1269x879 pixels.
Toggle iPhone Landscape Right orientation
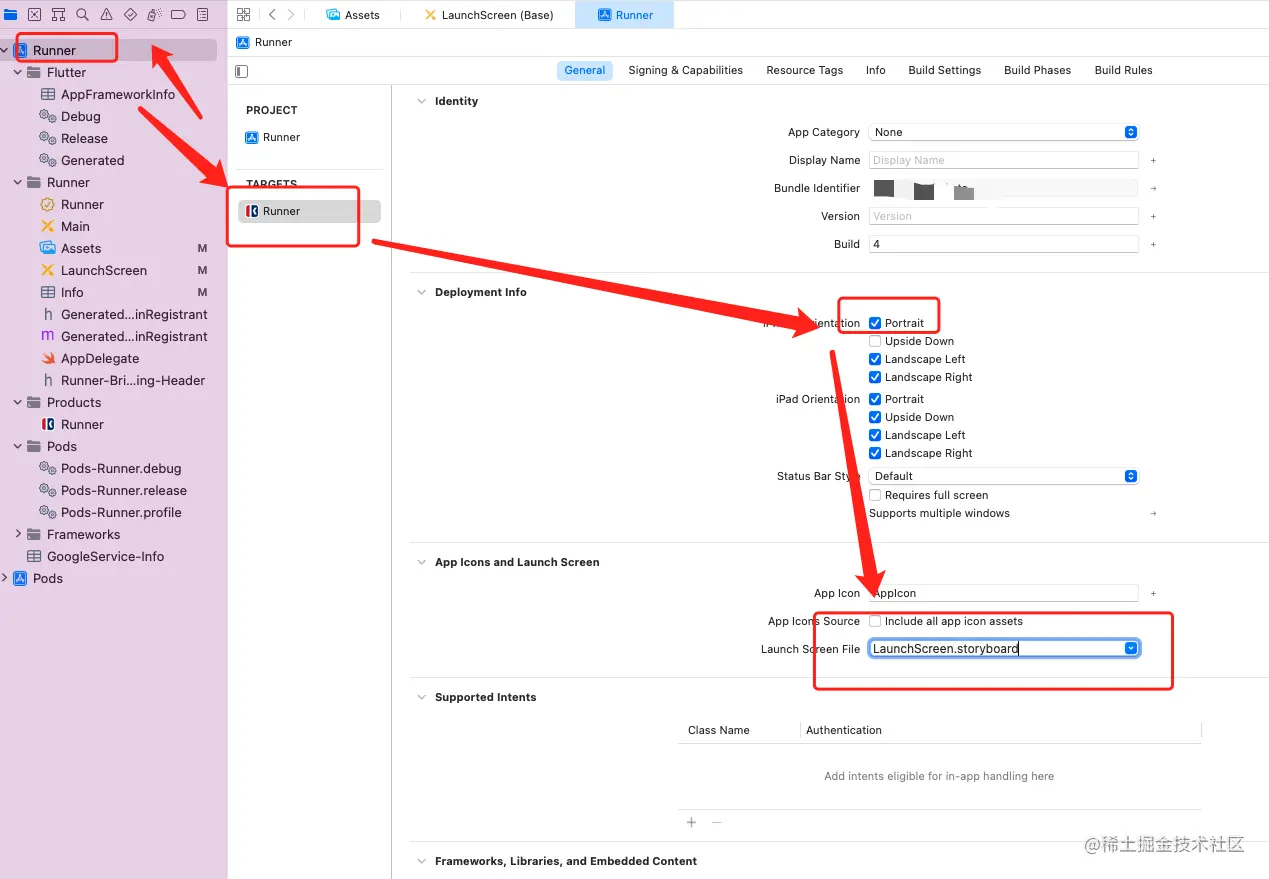click(x=875, y=377)
